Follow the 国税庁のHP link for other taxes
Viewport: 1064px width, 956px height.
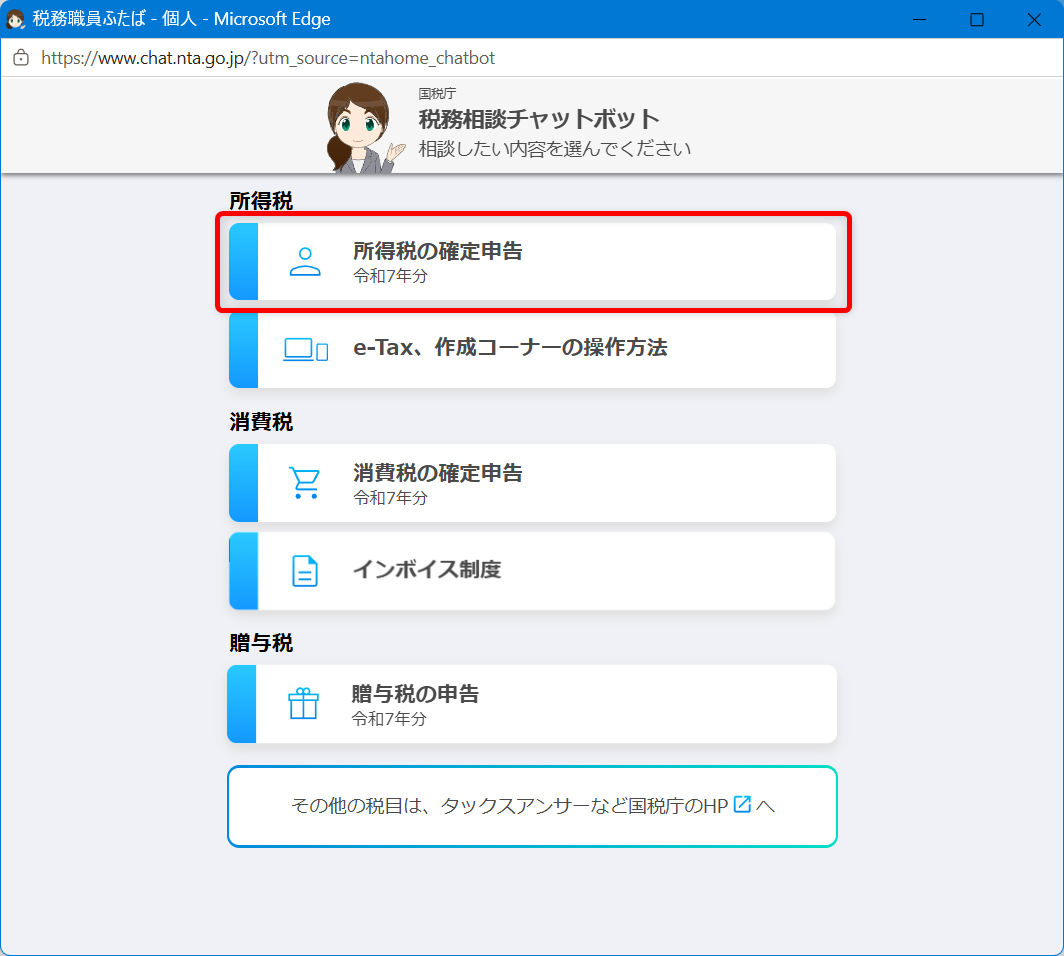533,806
